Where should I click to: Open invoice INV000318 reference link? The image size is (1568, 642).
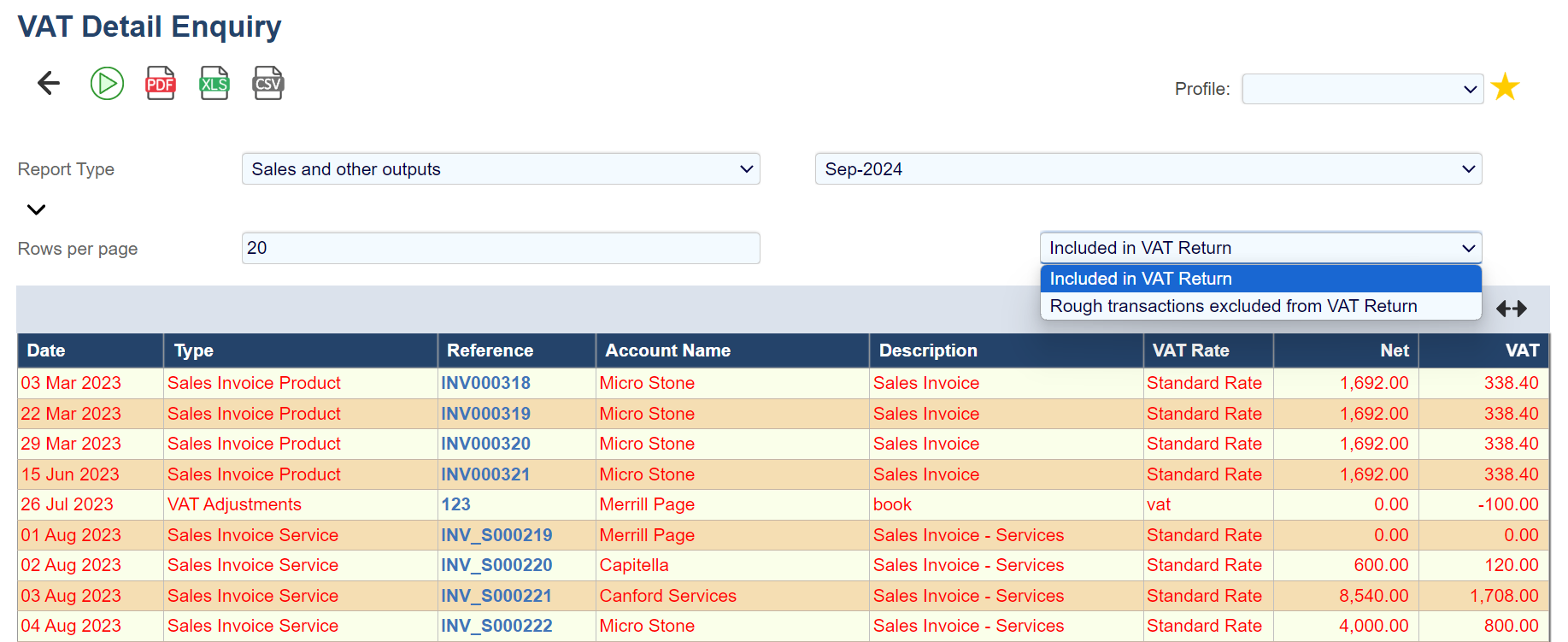click(x=485, y=383)
